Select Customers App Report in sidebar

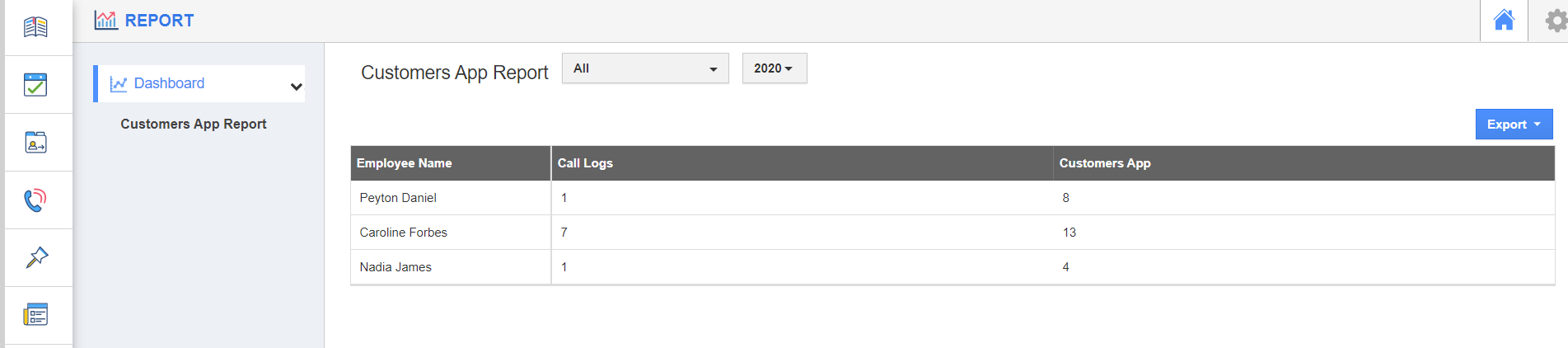pos(194,124)
